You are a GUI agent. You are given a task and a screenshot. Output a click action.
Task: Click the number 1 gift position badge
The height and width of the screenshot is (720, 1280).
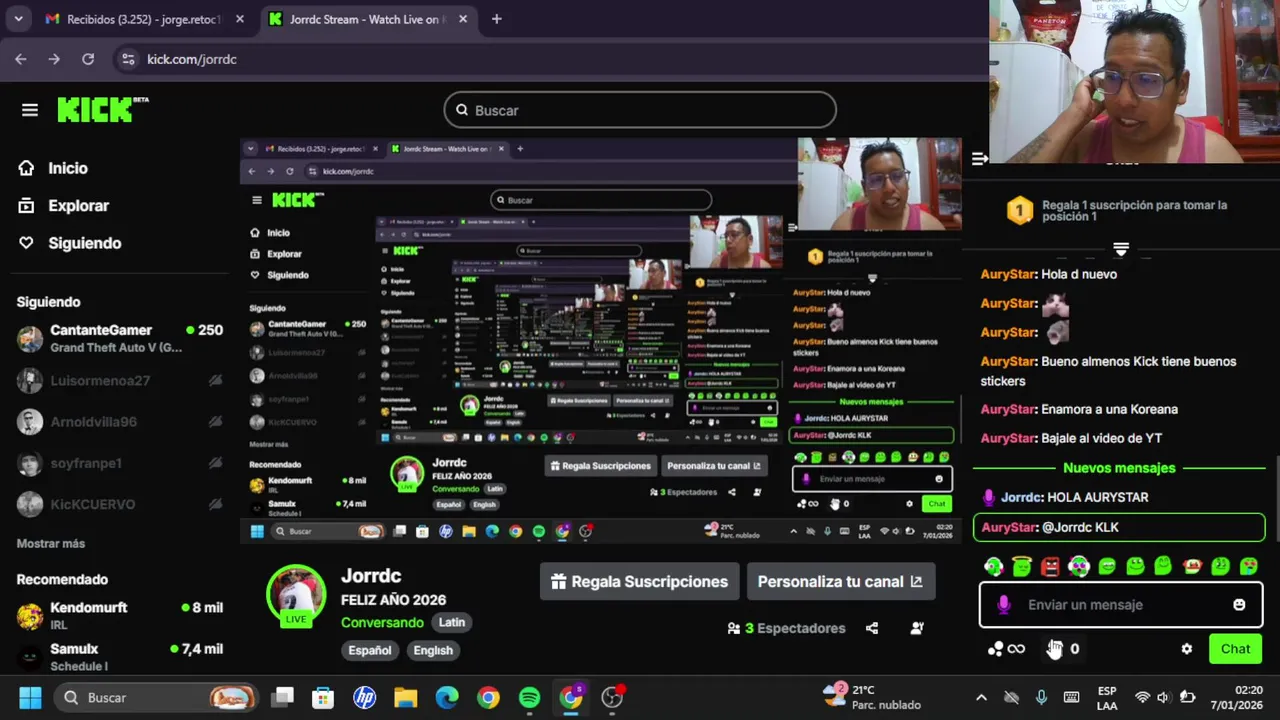[x=1019, y=211]
